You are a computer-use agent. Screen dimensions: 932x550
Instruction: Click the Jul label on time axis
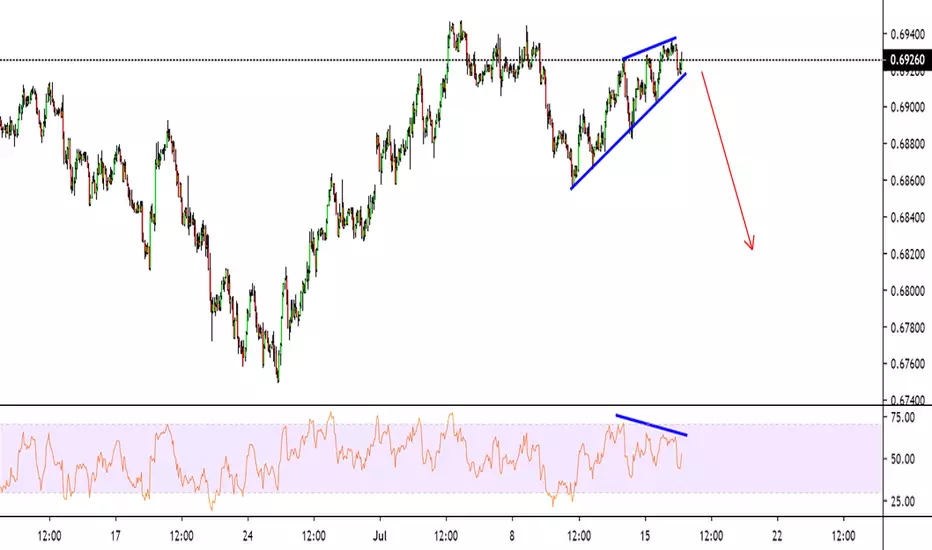[379, 536]
